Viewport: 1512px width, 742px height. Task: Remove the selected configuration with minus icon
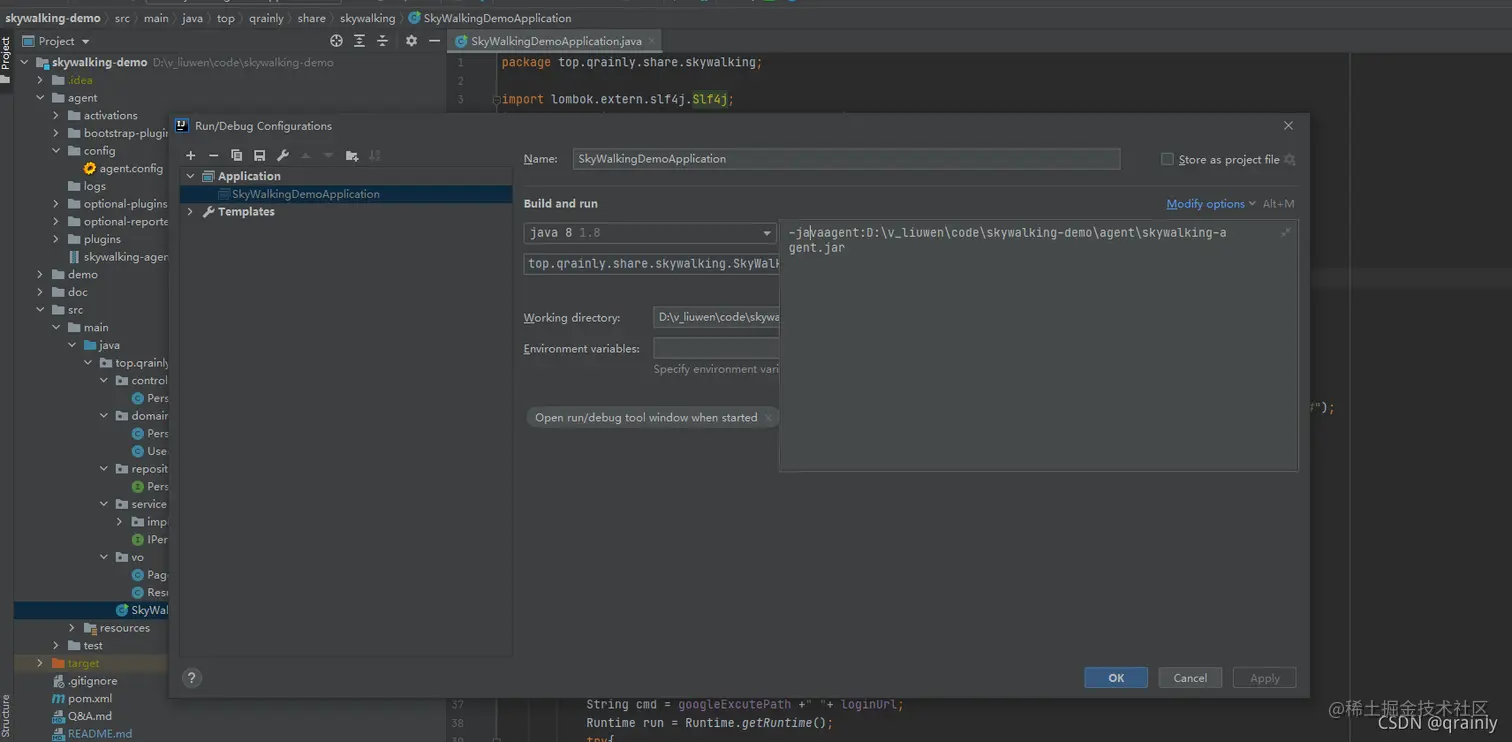pos(213,156)
